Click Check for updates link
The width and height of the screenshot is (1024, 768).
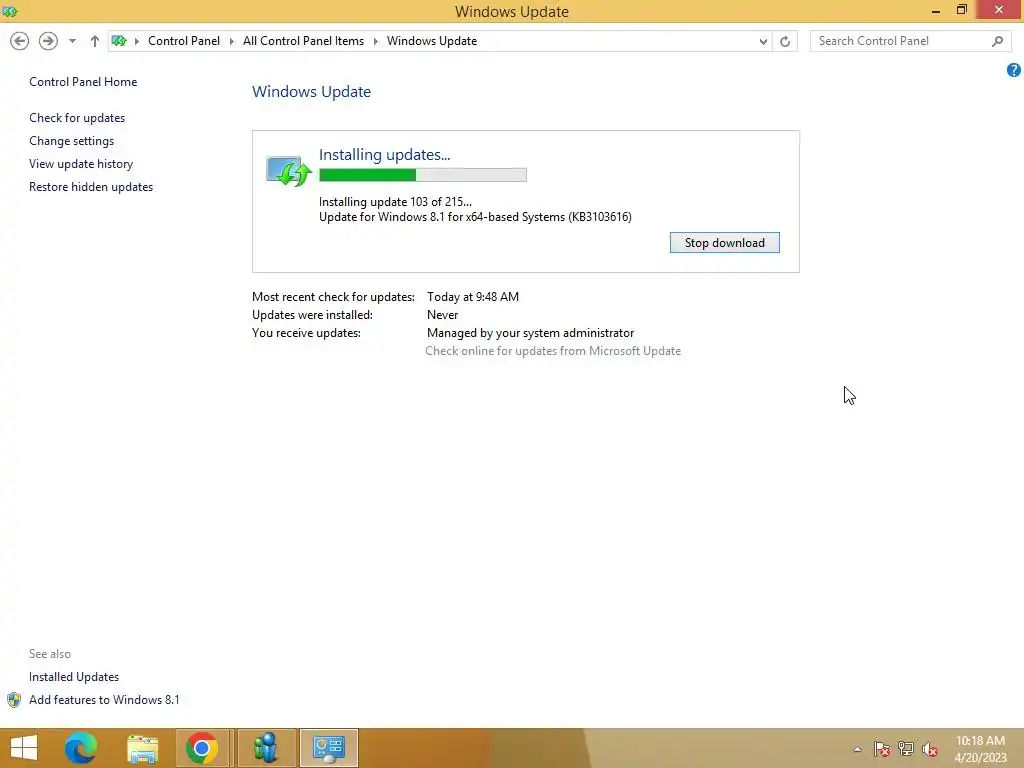click(77, 118)
